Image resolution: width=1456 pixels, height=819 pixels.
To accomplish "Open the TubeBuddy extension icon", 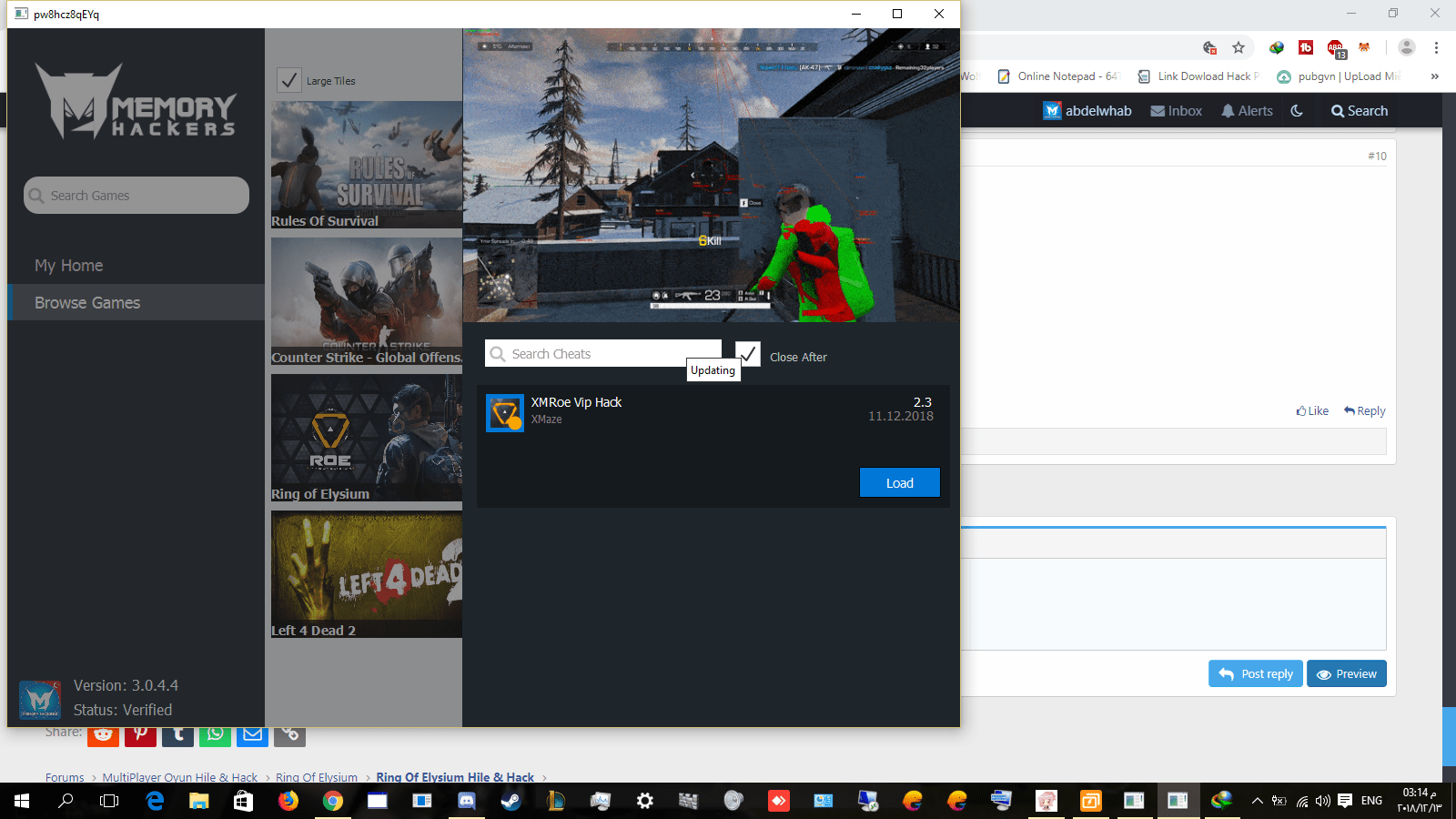I will 1306,47.
